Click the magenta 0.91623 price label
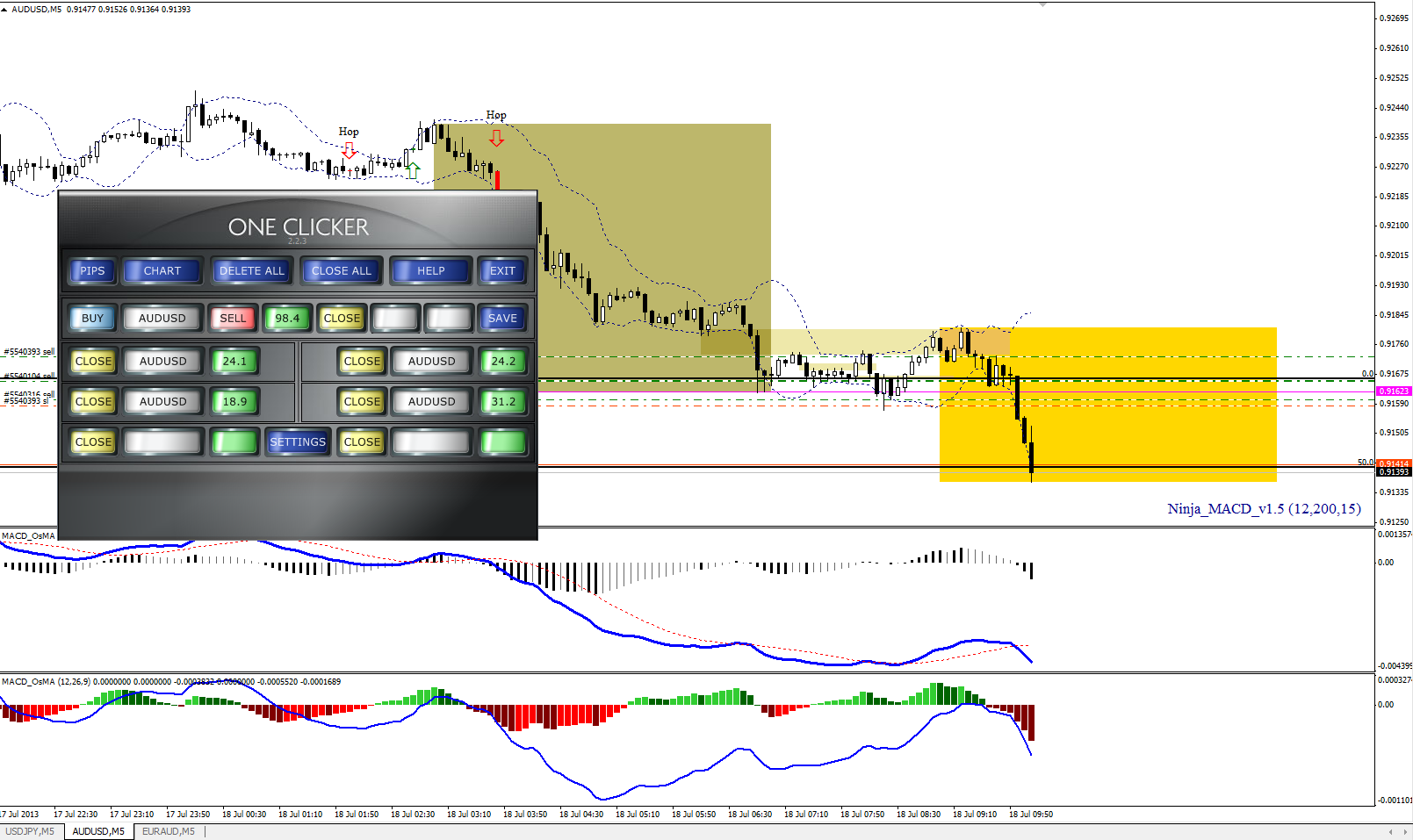The image size is (1413, 840). [1394, 391]
